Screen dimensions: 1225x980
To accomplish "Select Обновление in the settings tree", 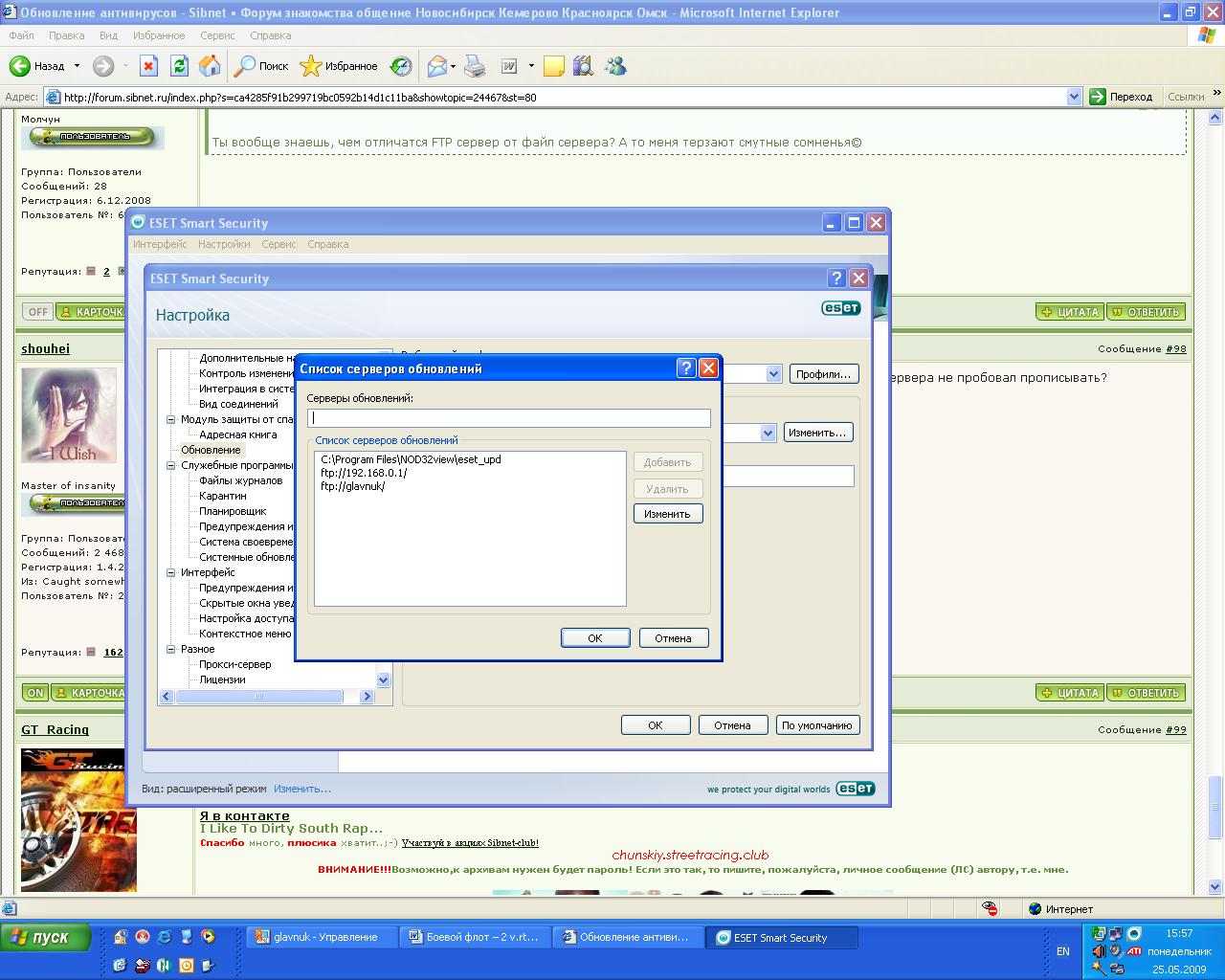I will [x=211, y=450].
